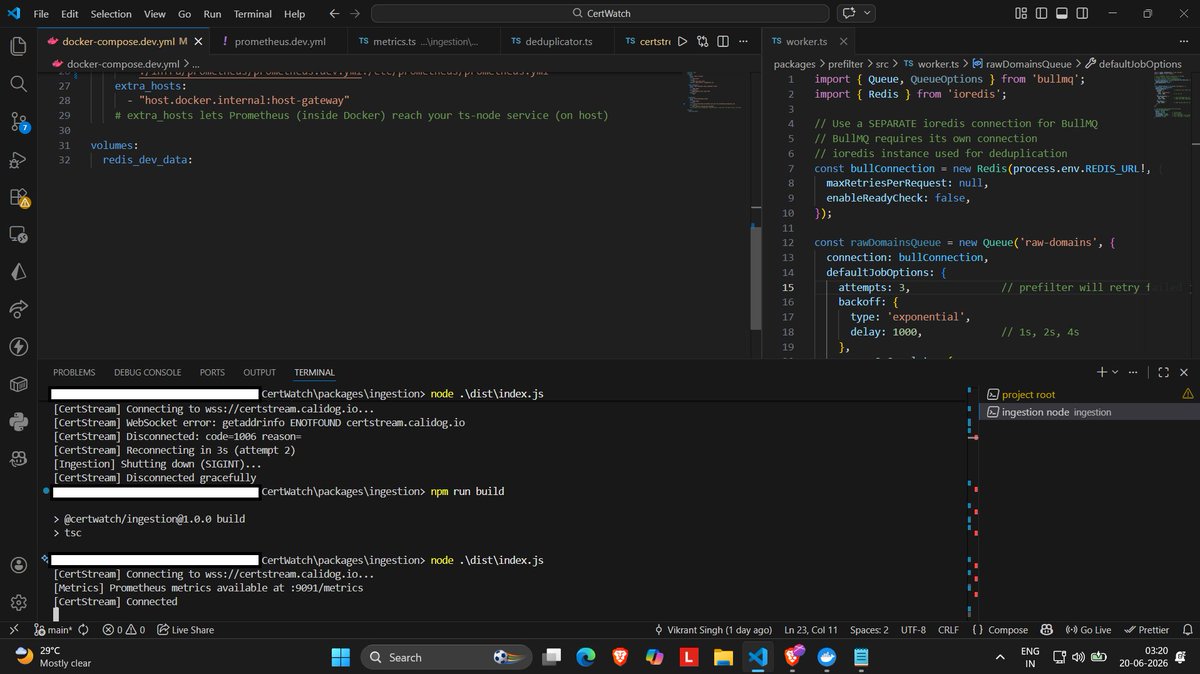Image resolution: width=1200 pixels, height=674 pixels.
Task: Open Copilot chat icon in title bar
Action: click(x=850, y=14)
